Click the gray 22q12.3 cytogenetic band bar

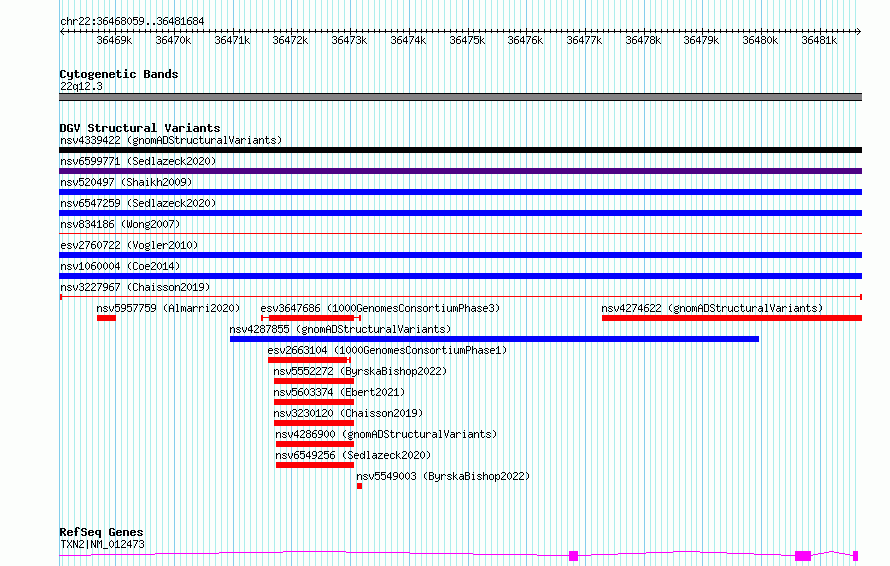pos(460,97)
